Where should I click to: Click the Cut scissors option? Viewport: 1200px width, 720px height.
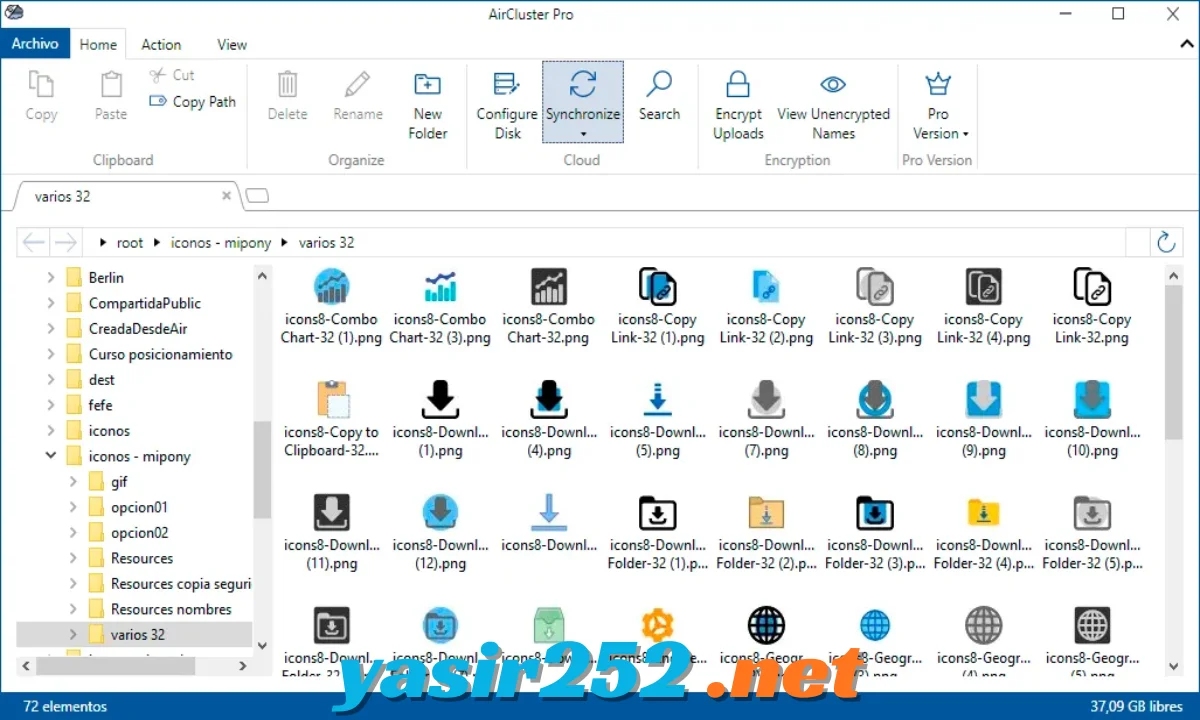coord(171,75)
